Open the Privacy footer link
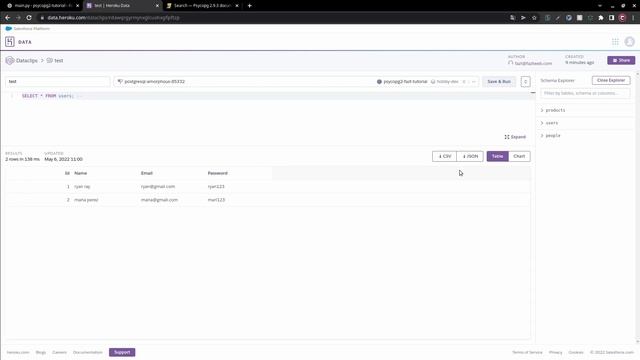Image resolution: width=640 pixels, height=360 pixels. [556, 352]
